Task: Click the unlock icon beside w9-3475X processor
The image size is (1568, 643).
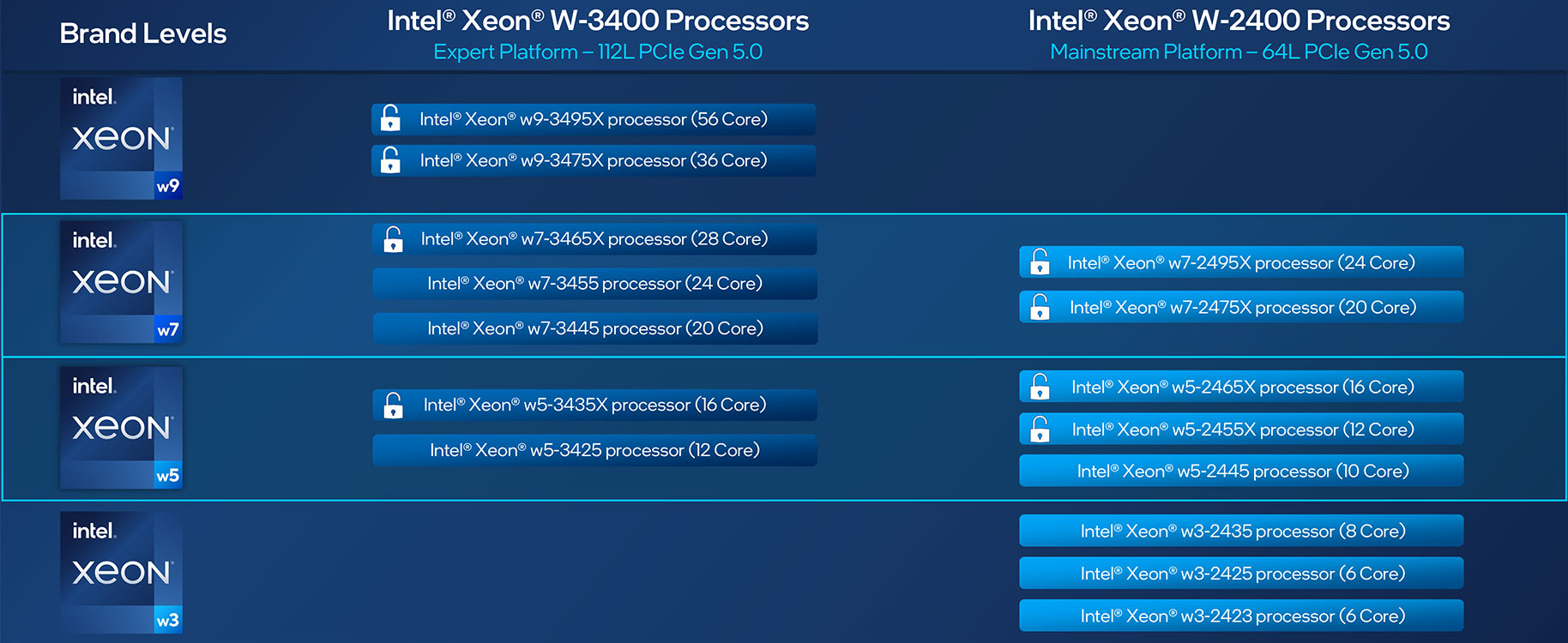Action: 390,159
